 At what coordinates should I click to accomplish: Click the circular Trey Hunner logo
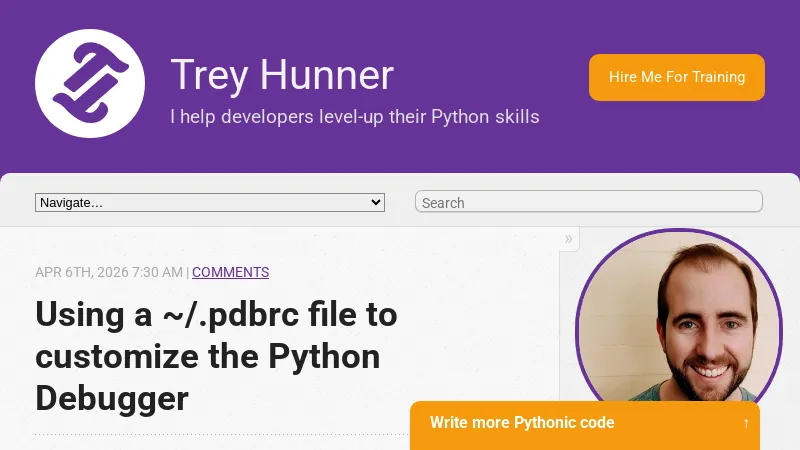91,83
